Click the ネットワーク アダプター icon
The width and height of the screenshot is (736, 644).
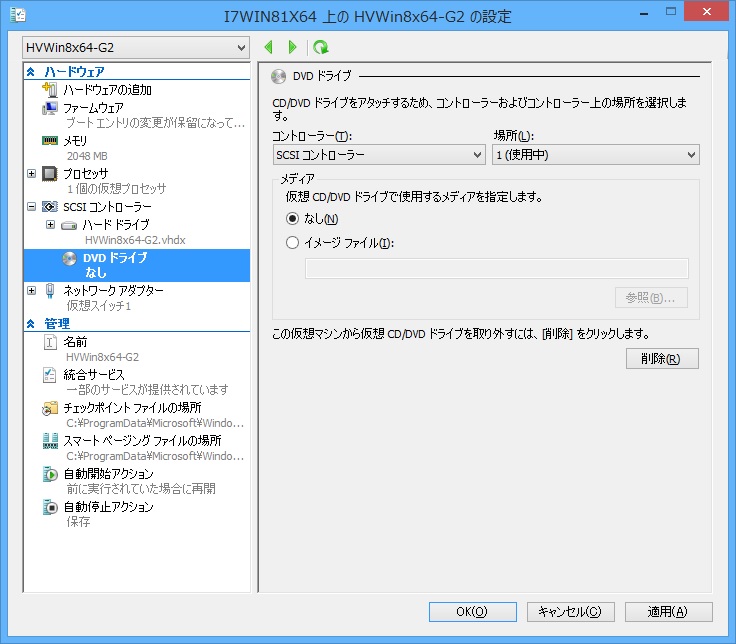(x=50, y=291)
